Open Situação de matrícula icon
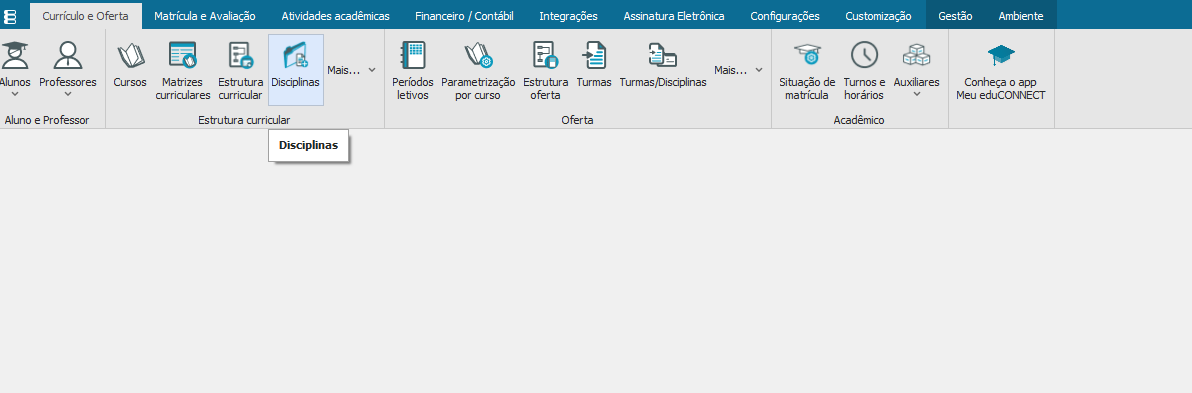Viewport: 1192px width, 393px height. click(x=807, y=54)
